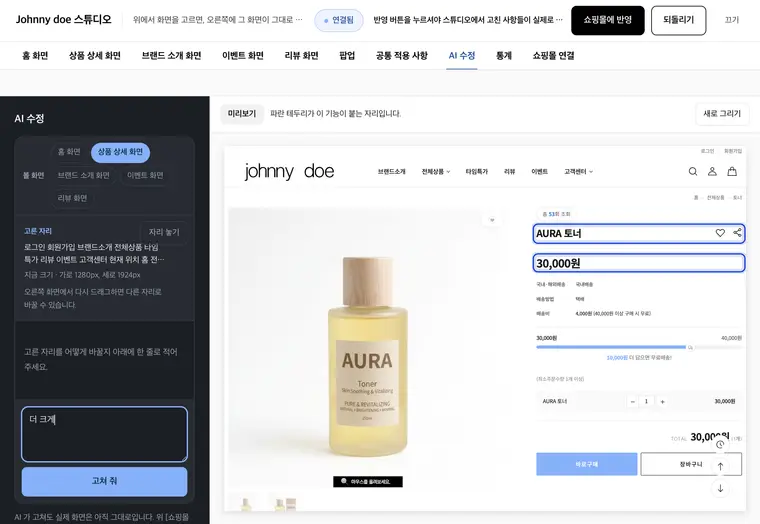Click the share icon beside AURA 토너

tap(737, 233)
